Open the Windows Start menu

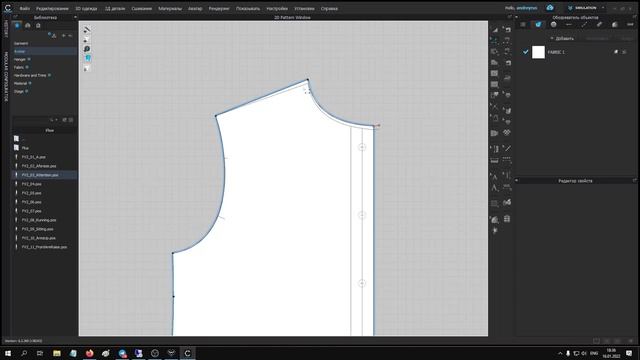pos(8,353)
